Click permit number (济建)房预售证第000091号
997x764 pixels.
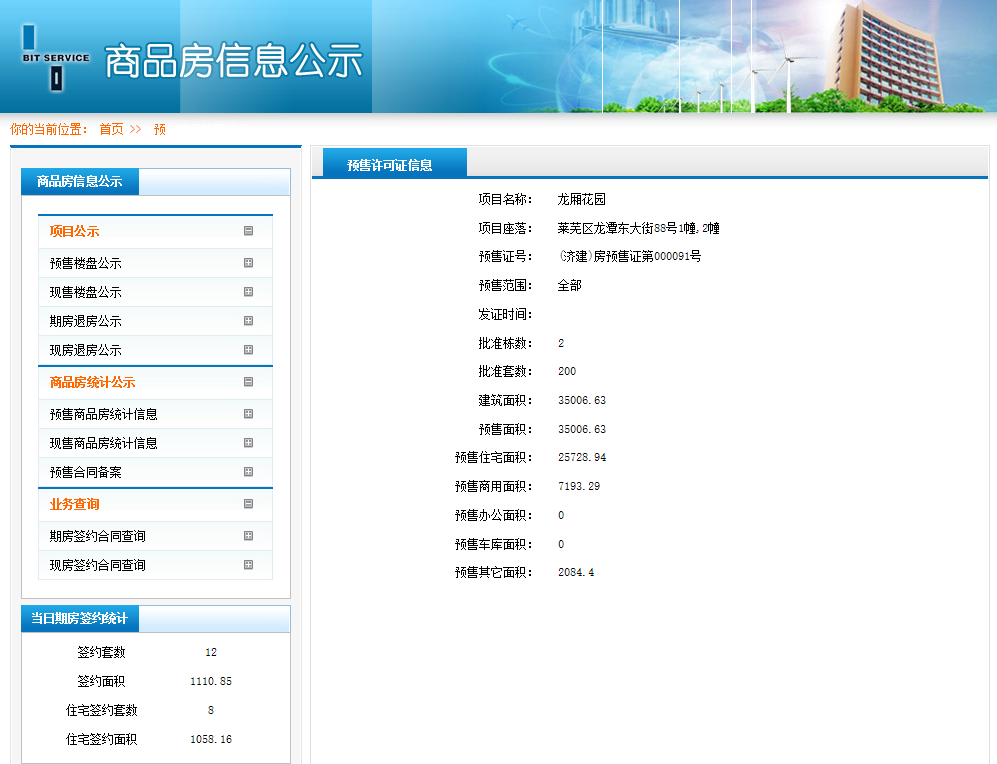[x=629, y=257]
